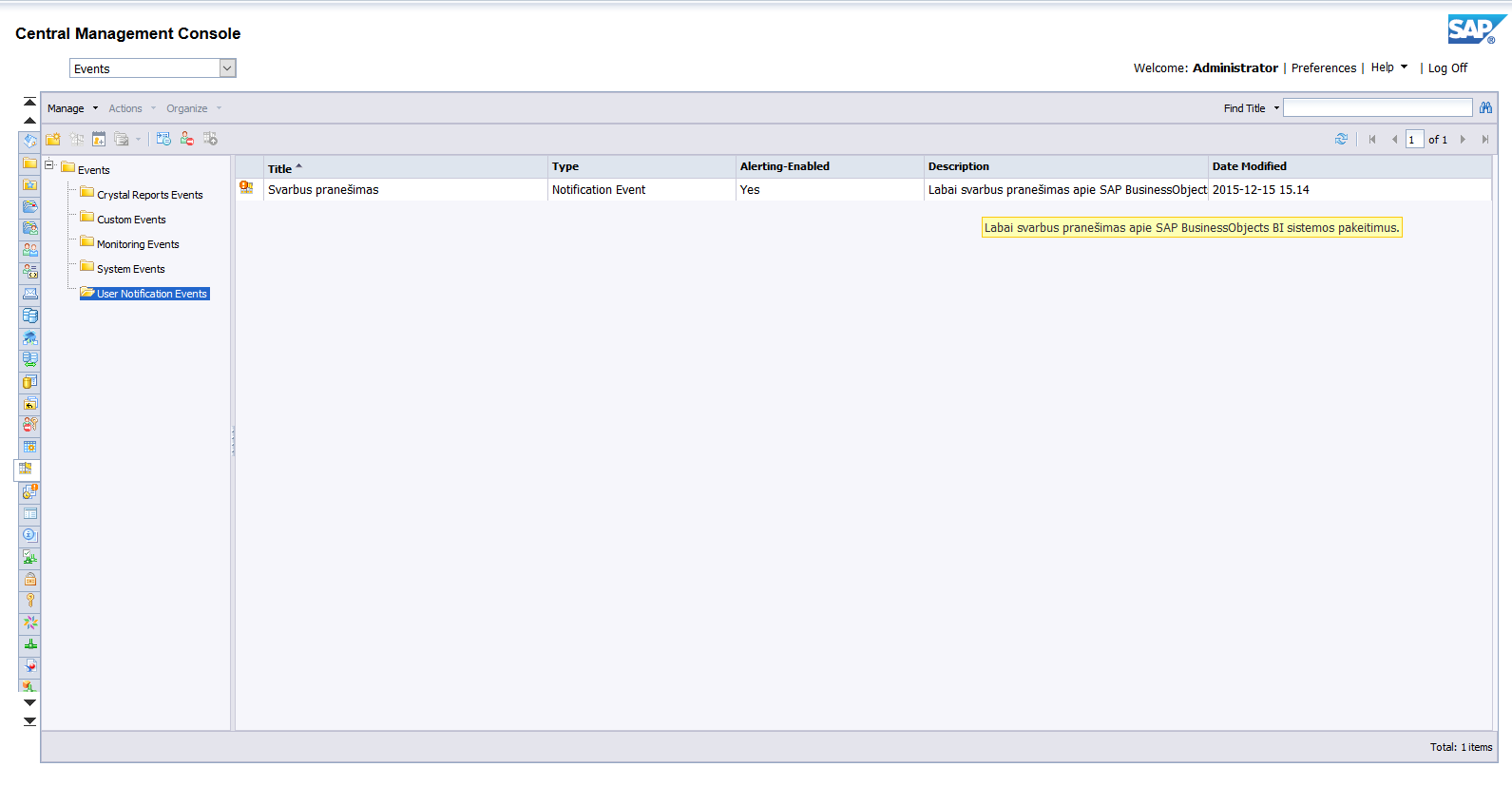This screenshot has height=786, width=1512.
Task: Open the Manage menu
Action: (x=72, y=108)
